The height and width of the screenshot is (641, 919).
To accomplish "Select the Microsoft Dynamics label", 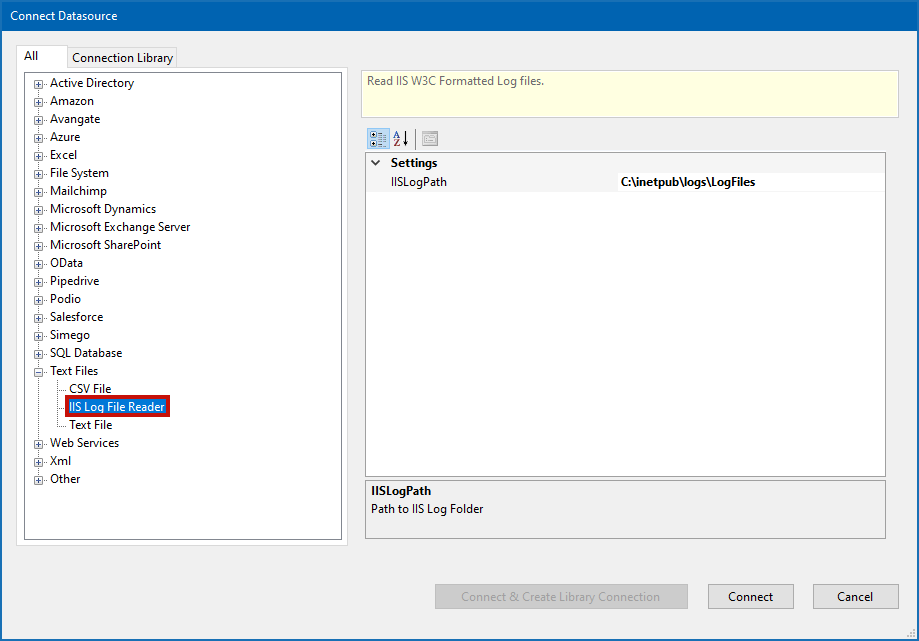I will (103, 209).
